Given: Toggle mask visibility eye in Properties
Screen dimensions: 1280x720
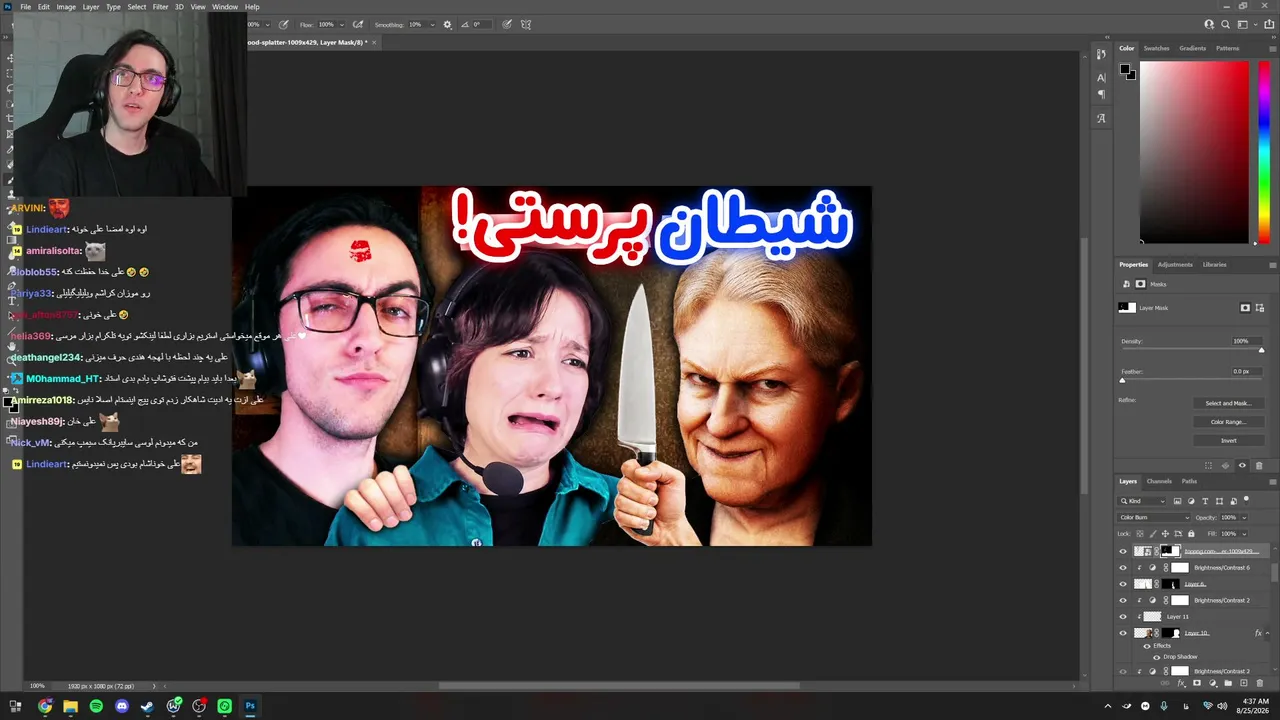Looking at the screenshot, I should click(1243, 465).
